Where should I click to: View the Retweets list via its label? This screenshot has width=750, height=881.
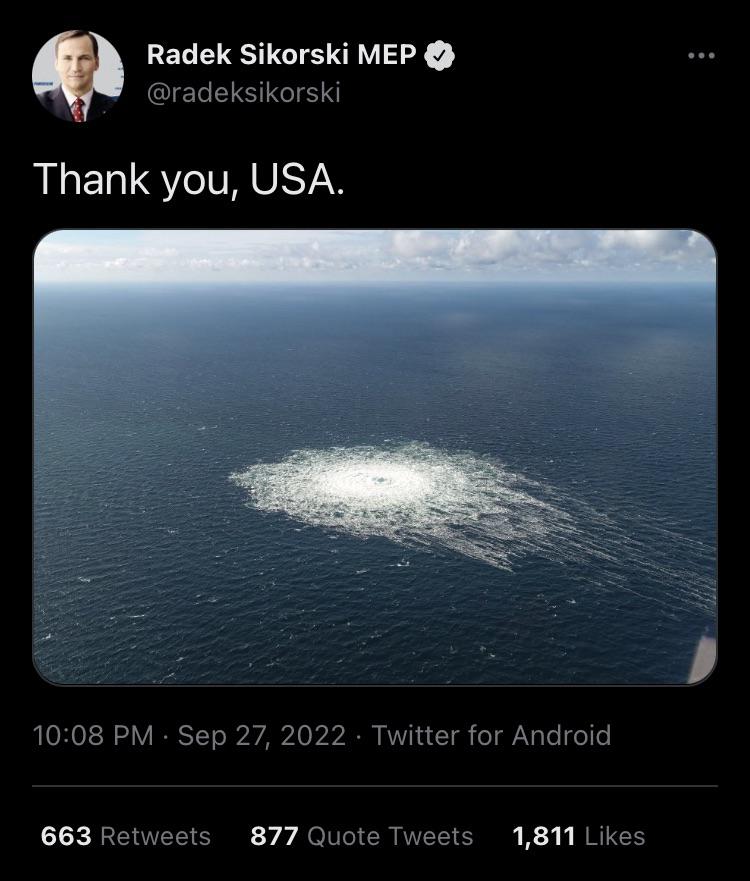156,836
